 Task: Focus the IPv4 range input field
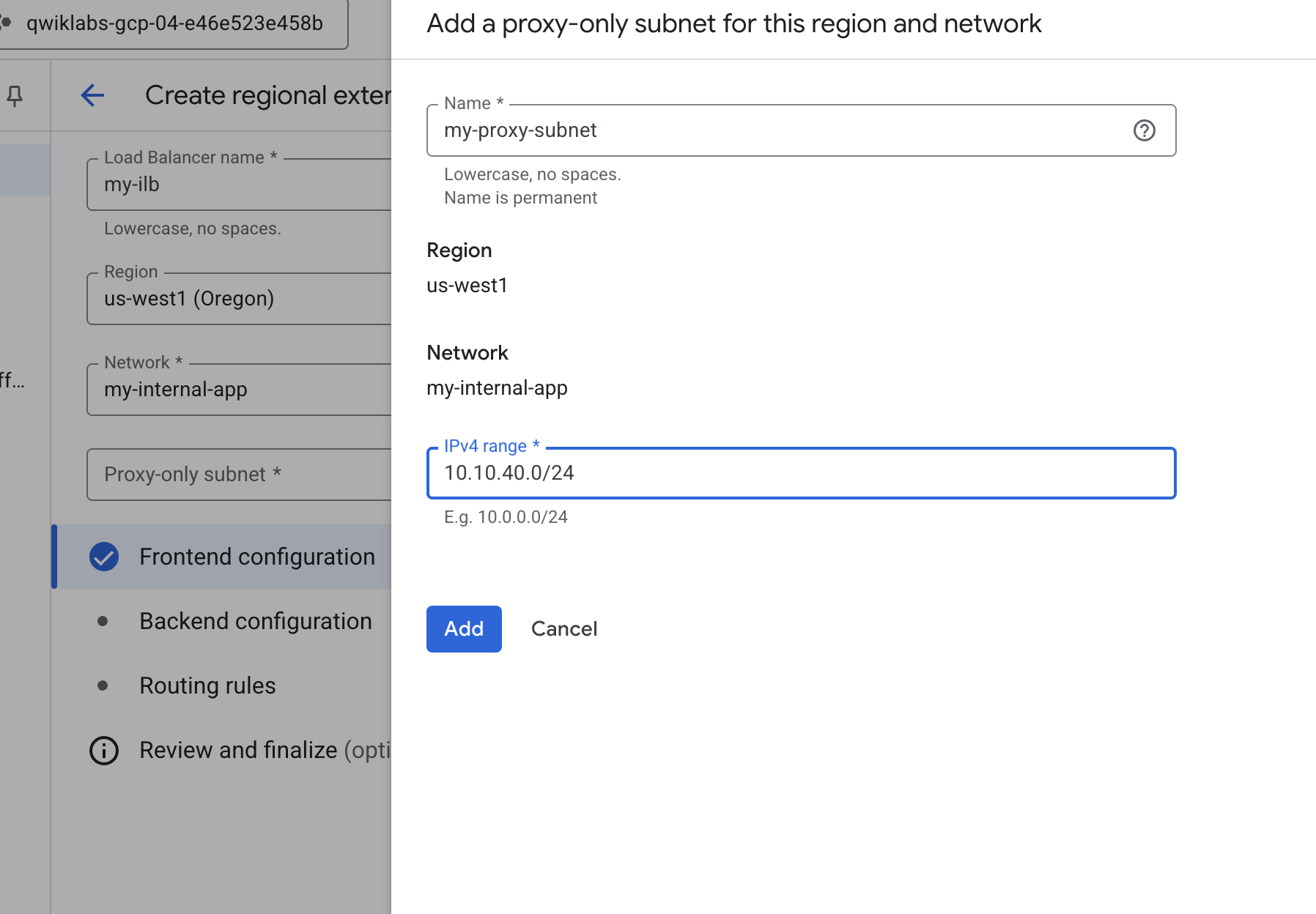(x=800, y=473)
